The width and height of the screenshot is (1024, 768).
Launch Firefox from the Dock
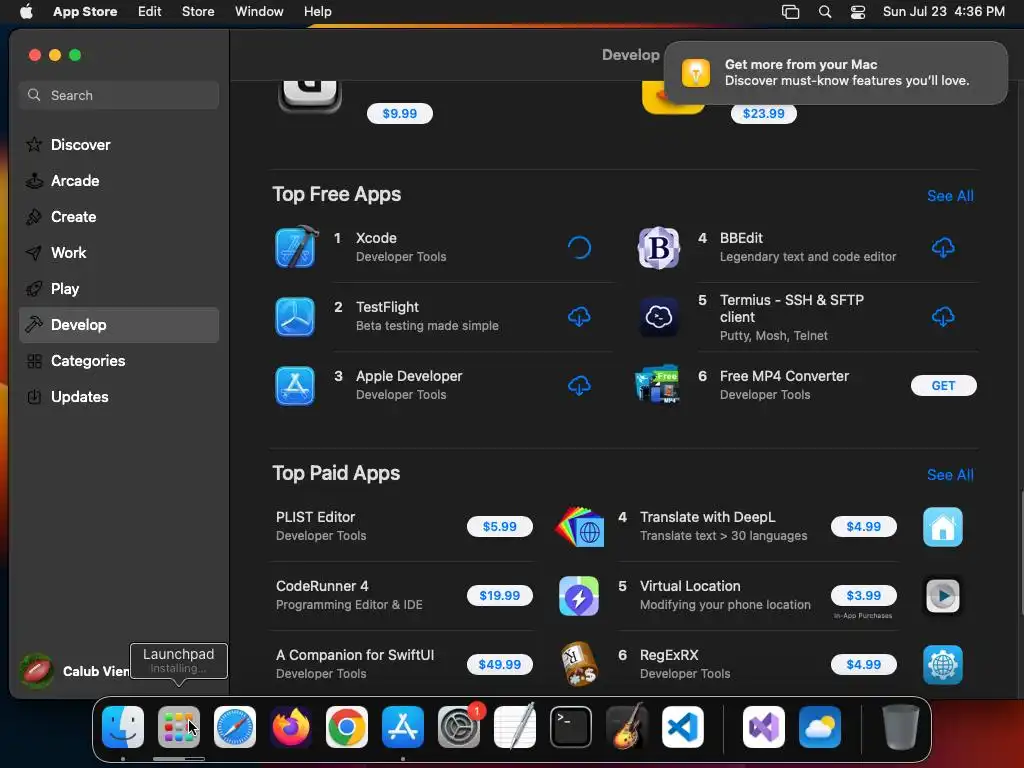click(x=291, y=727)
